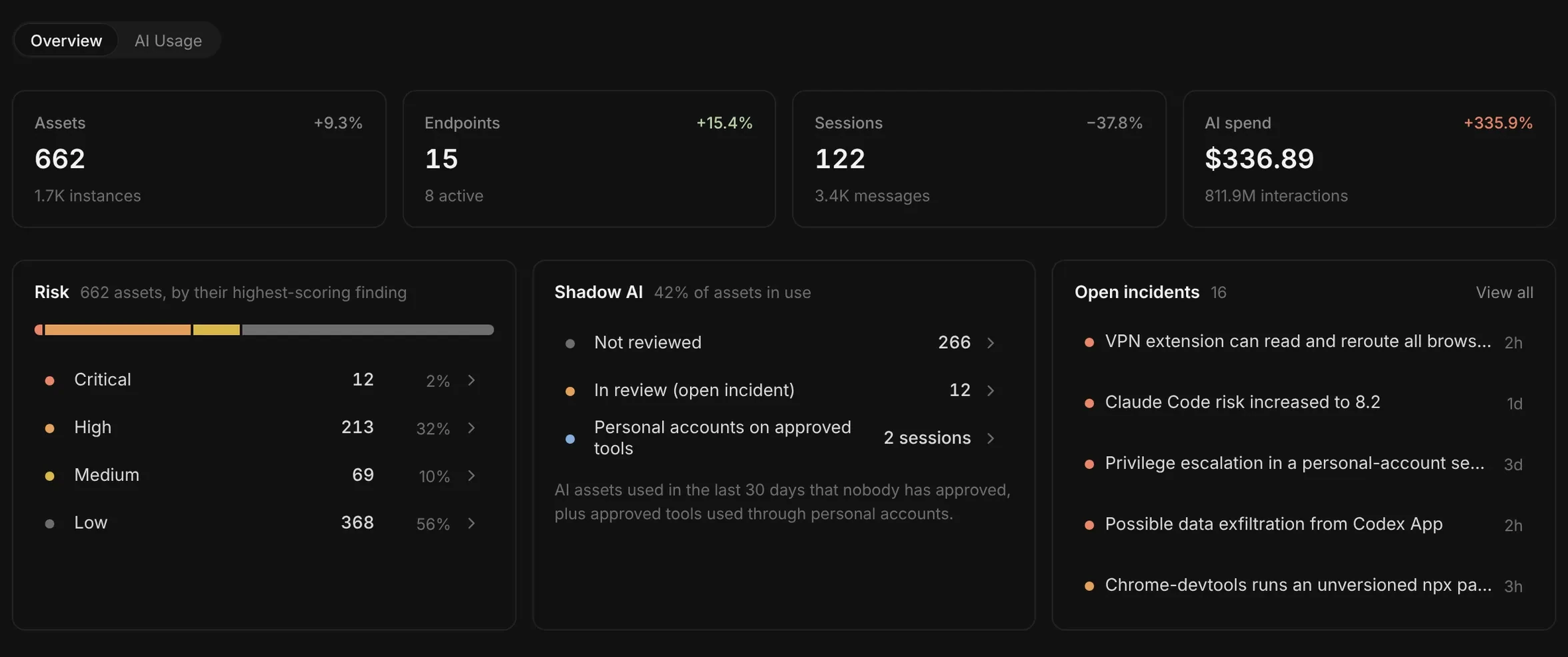Click the Not reviewed status dot
Viewport: 1568px width, 657px height.
coord(570,344)
